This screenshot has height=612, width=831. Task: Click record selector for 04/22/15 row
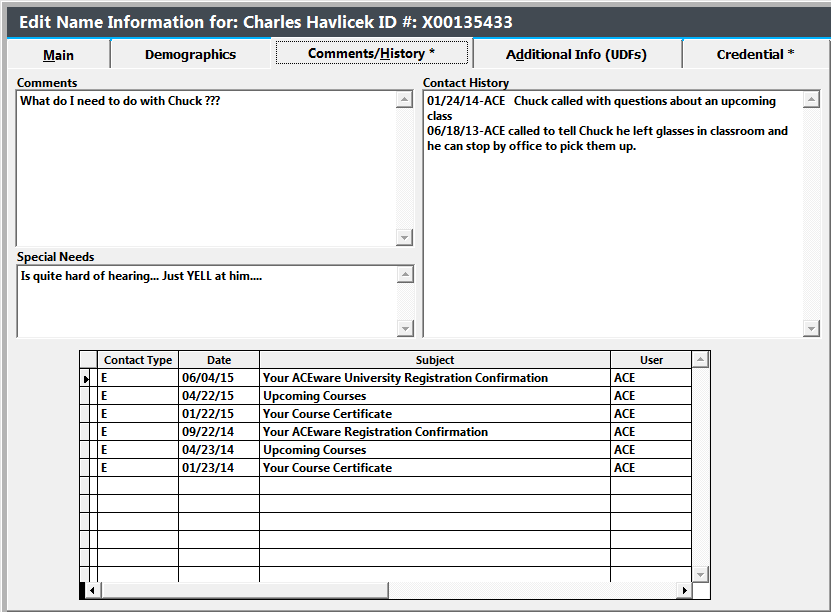tap(86, 396)
